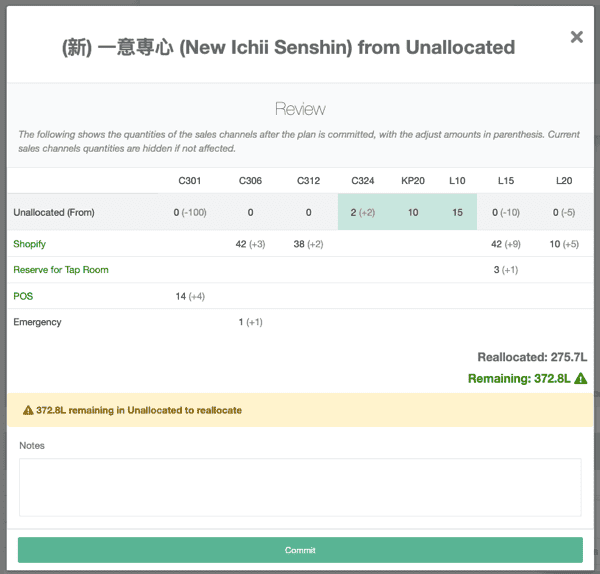Select the C312 column header
600x574 pixels.
pos(308,181)
